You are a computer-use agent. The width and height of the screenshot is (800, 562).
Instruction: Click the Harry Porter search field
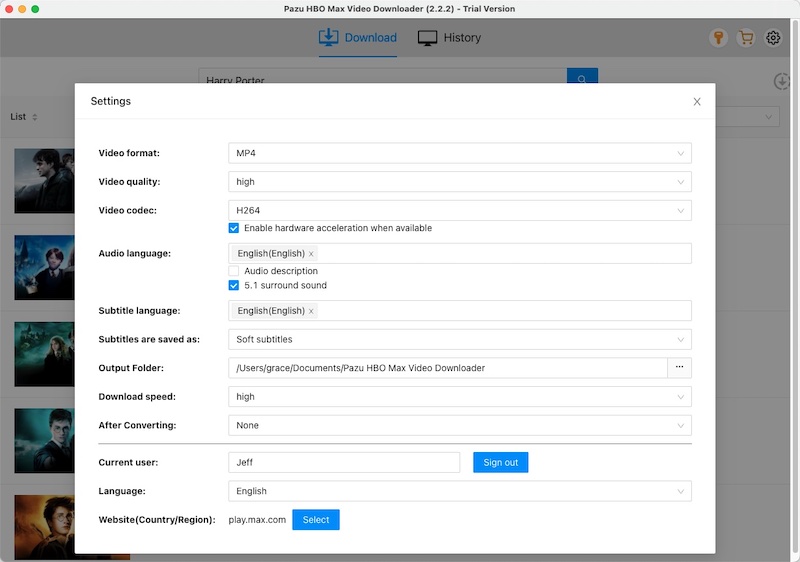pos(383,76)
